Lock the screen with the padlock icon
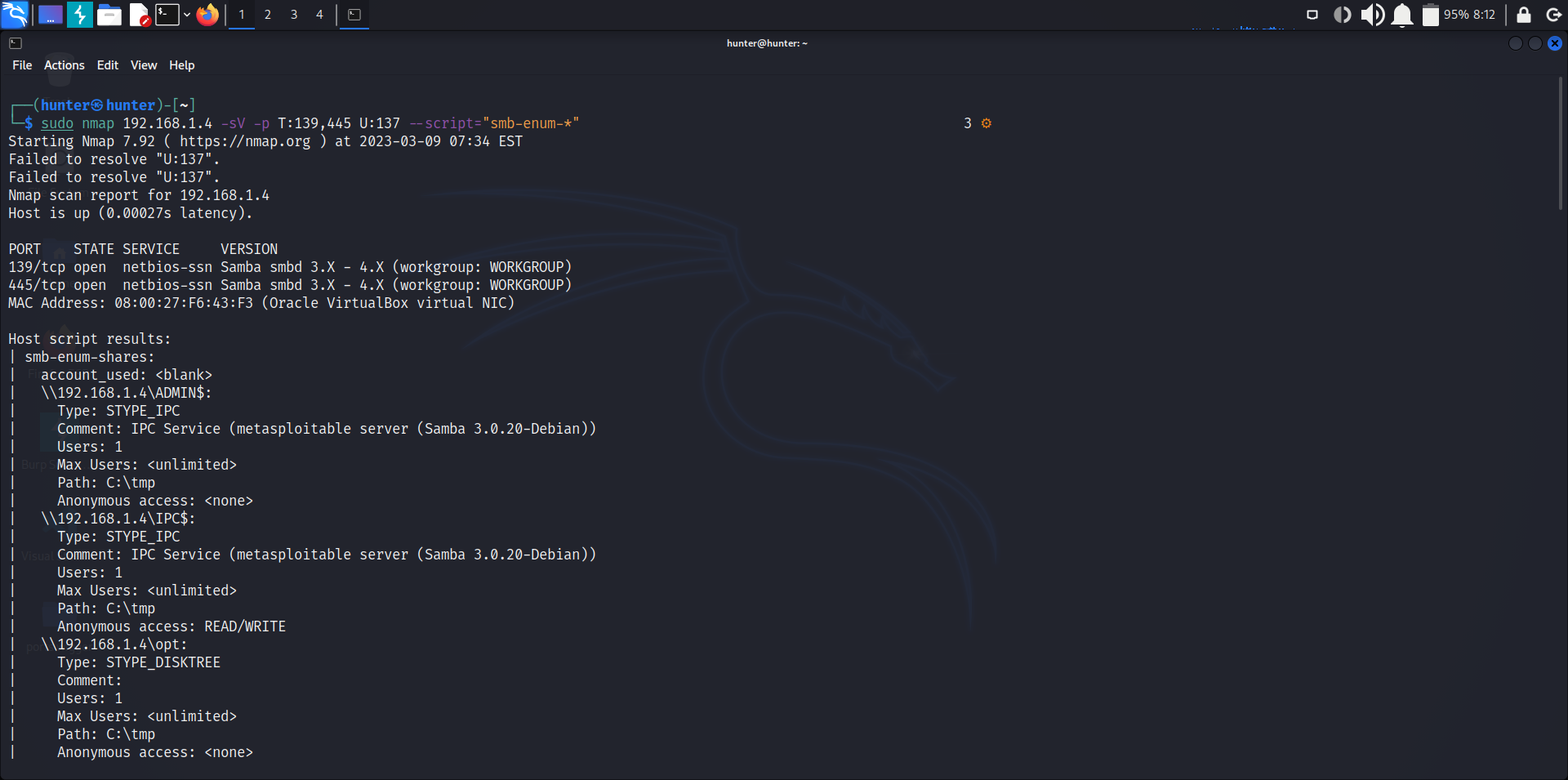This screenshot has height=780, width=1568. click(x=1524, y=15)
